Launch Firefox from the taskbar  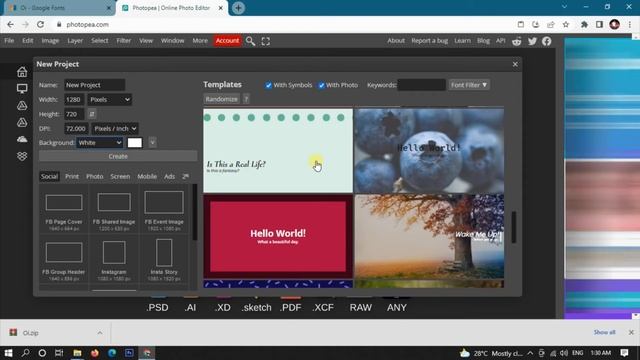pos(95,353)
